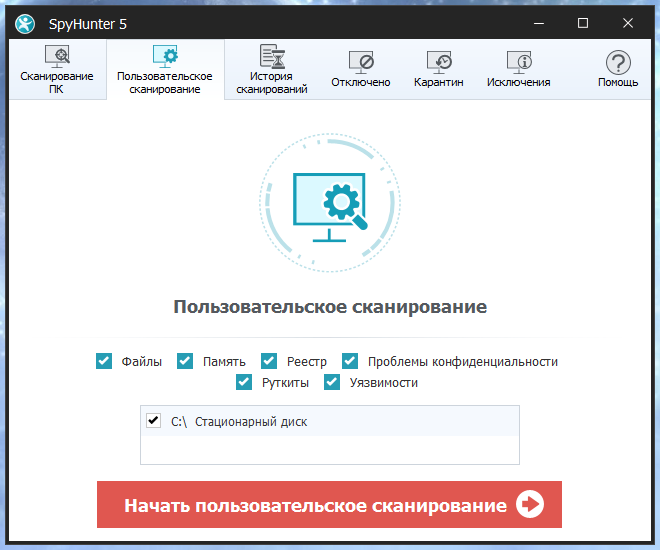660x550 pixels.
Task: Toggle the Уязвимости checkbox
Action: tap(332, 382)
